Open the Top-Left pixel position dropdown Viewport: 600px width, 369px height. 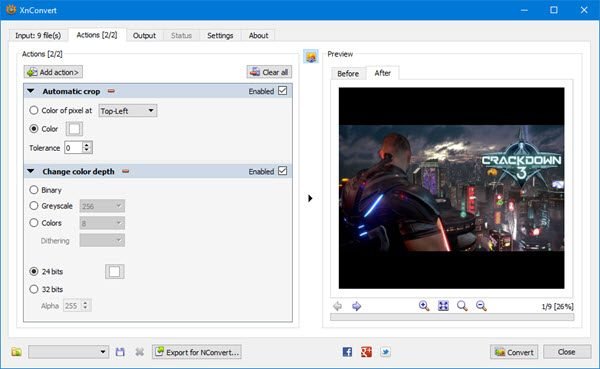pos(127,111)
